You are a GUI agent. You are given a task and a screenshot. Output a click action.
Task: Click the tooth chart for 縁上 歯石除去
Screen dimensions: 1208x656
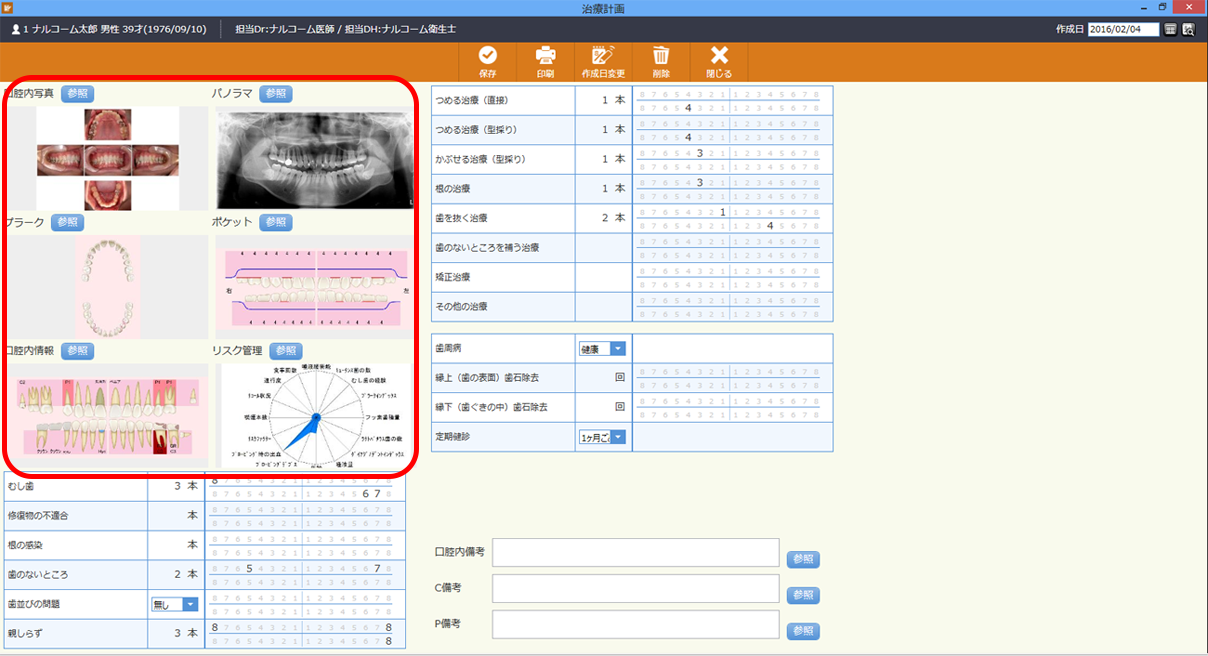[732, 378]
